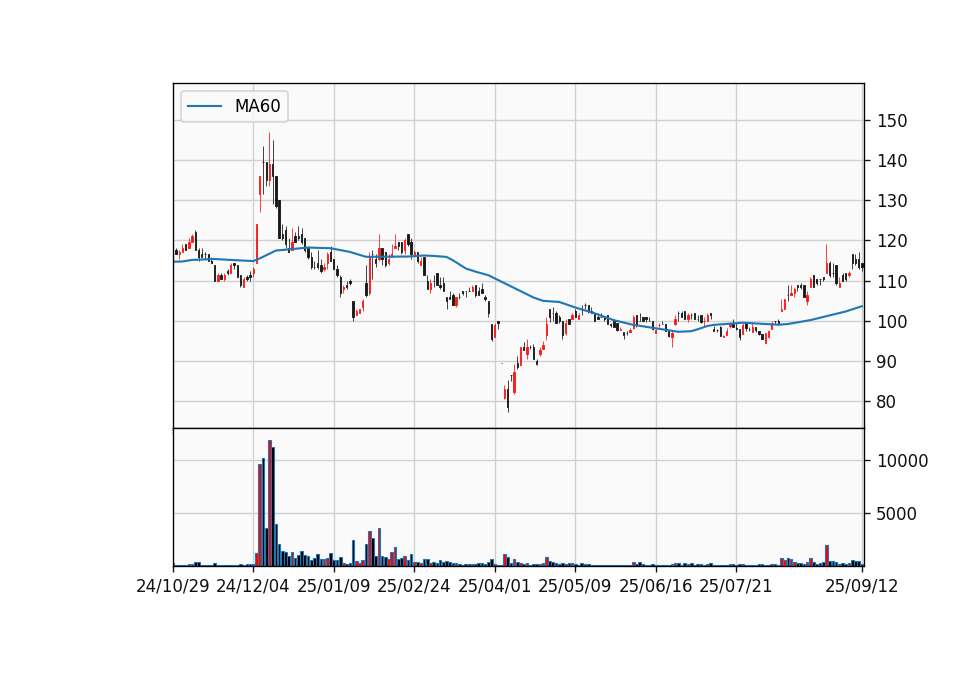Click the 25/05/09 date label
This screenshot has width=960, height=690.
click(x=575, y=586)
